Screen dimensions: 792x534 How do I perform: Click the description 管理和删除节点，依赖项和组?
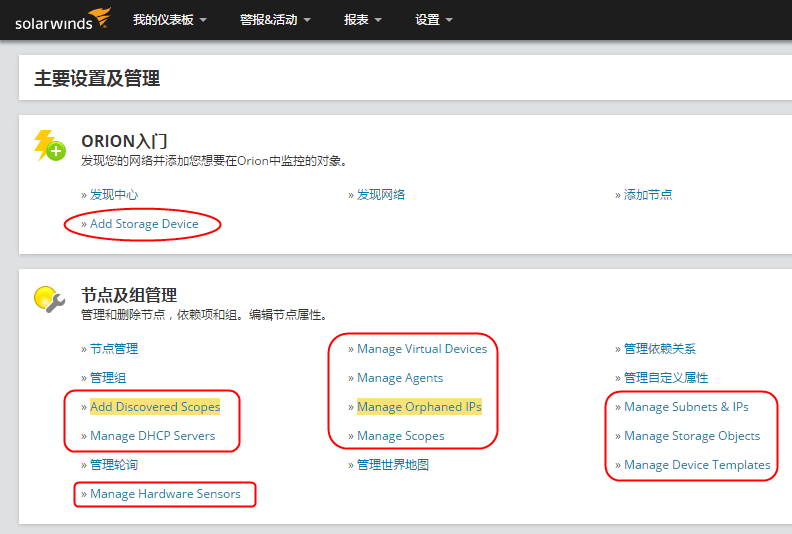click(x=162, y=315)
